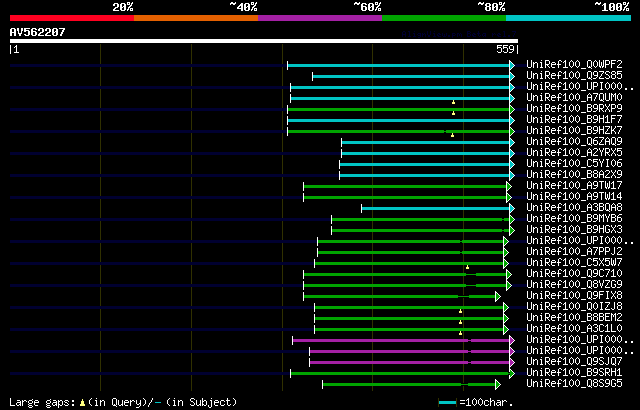This screenshot has height=410, width=640.
Task: Click the green arrowhead on the B9MYB6 row
Action: coord(512,219)
